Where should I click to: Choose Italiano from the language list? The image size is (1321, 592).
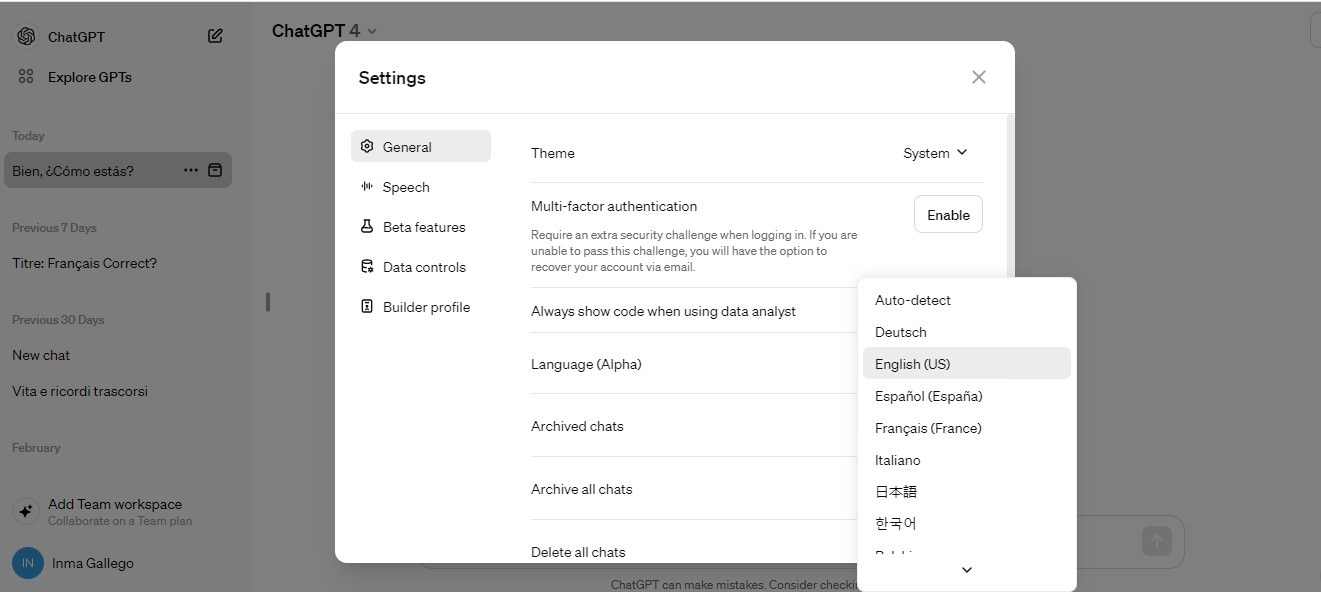[x=967, y=460]
